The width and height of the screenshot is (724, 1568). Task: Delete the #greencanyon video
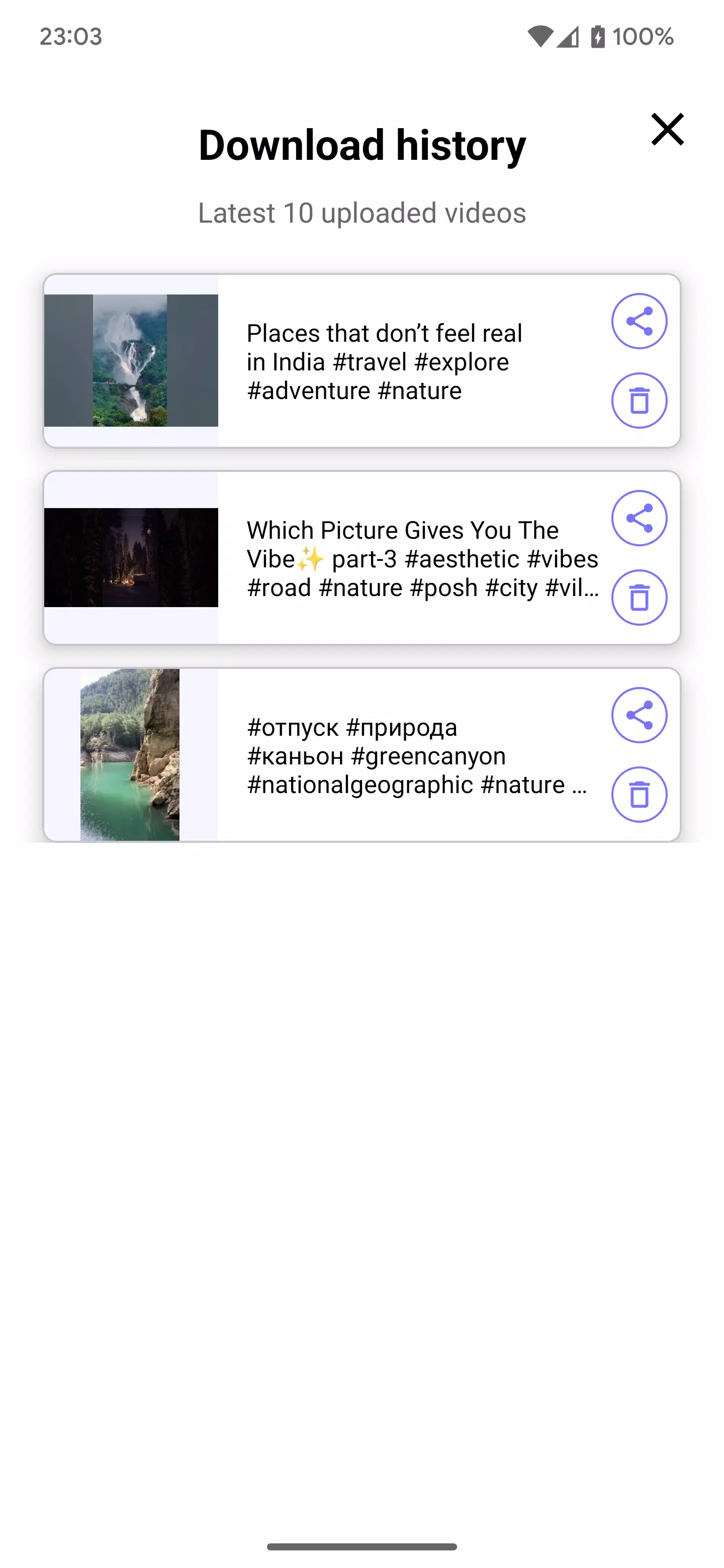[x=639, y=795]
